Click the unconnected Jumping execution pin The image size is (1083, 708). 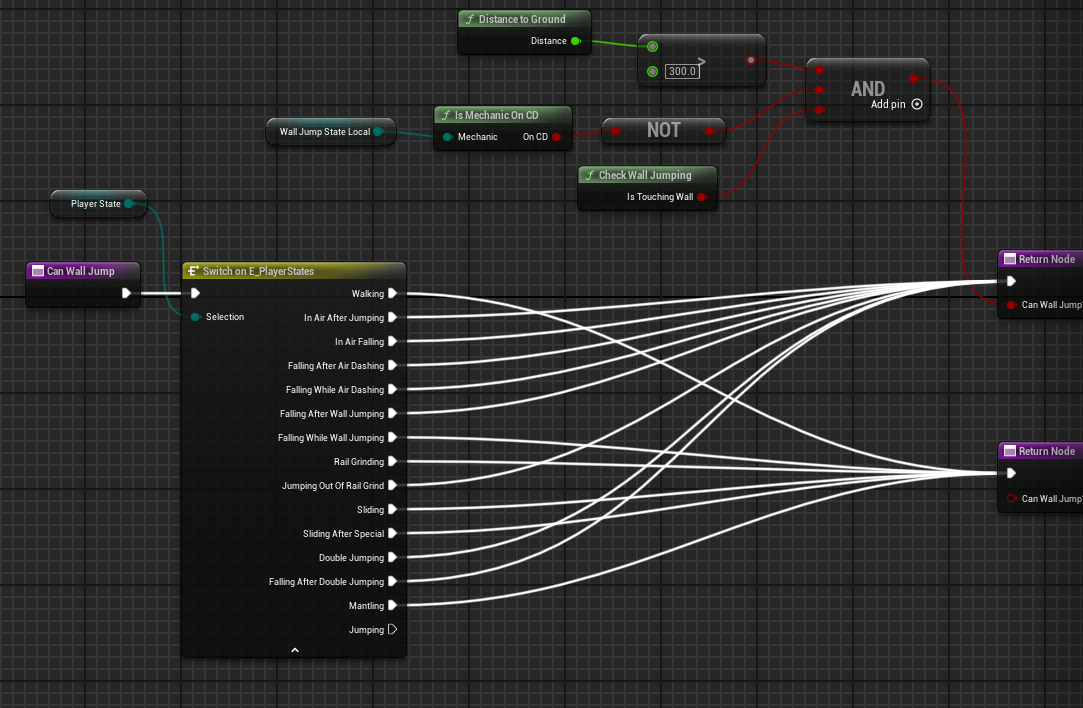(x=393, y=630)
